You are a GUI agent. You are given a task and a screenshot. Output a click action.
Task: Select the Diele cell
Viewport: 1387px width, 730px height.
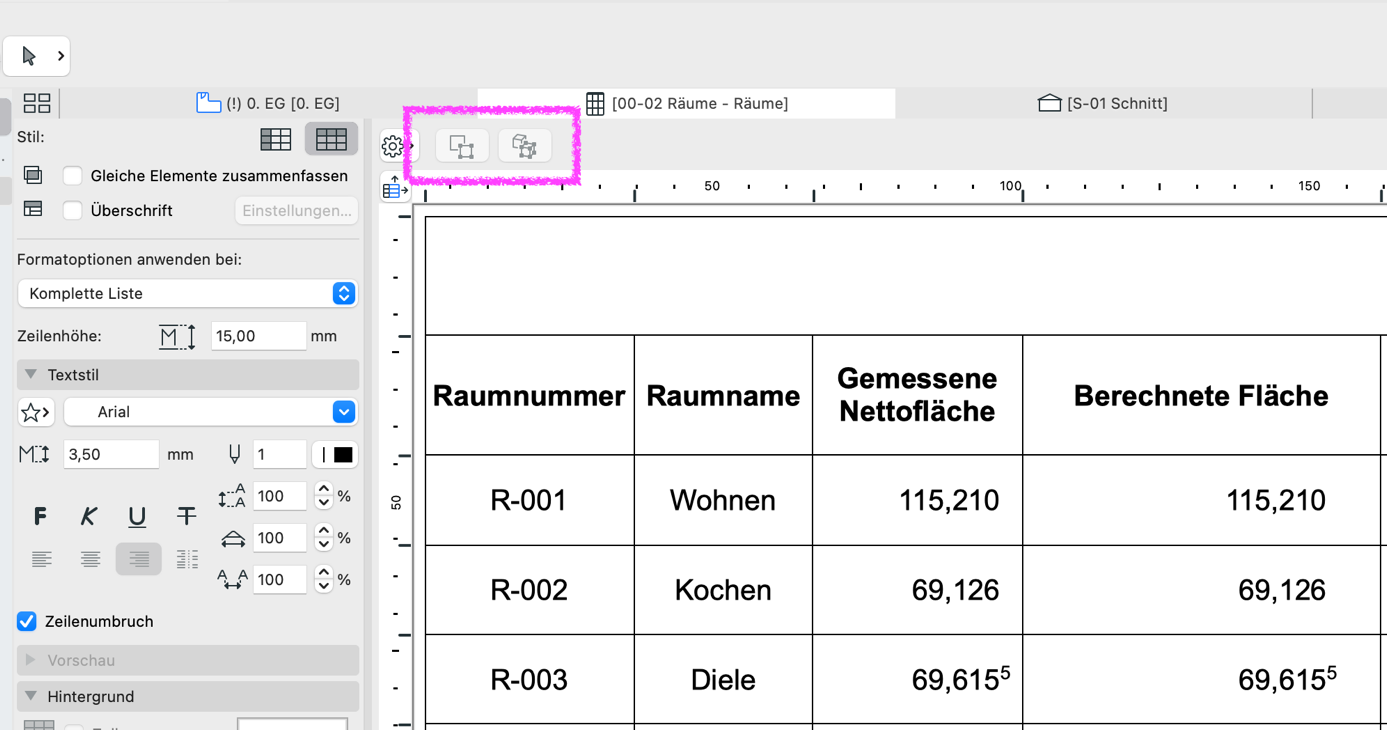[723, 680]
